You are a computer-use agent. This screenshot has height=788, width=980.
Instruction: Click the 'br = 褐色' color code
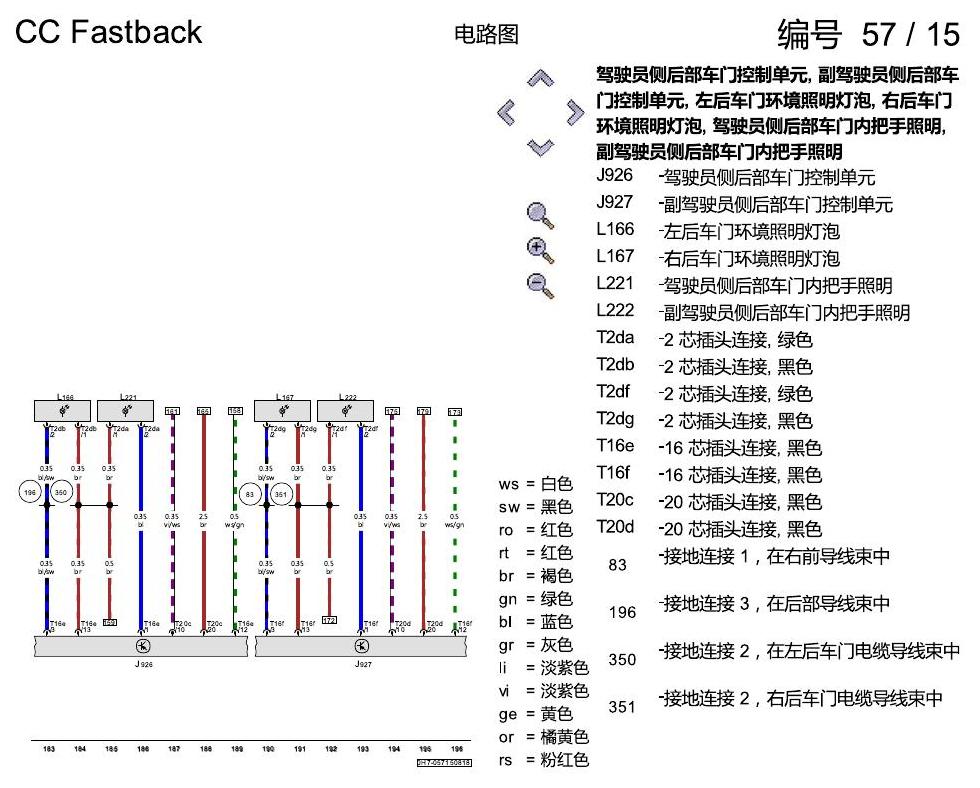[x=536, y=576]
